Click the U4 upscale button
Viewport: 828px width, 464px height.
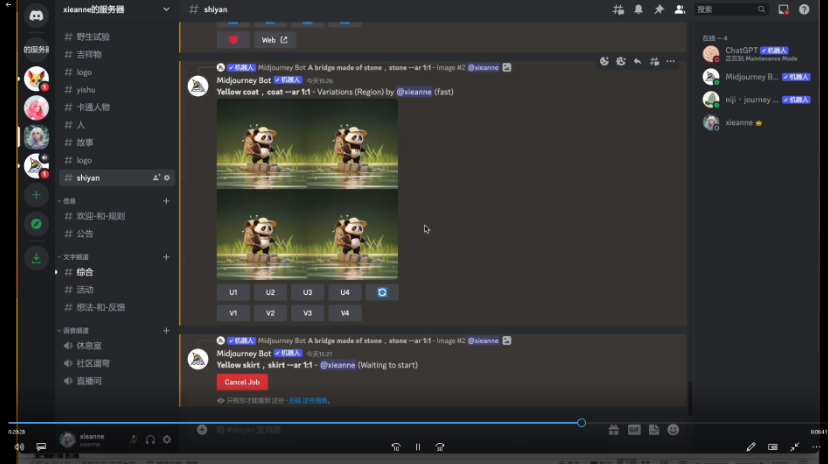coord(345,292)
